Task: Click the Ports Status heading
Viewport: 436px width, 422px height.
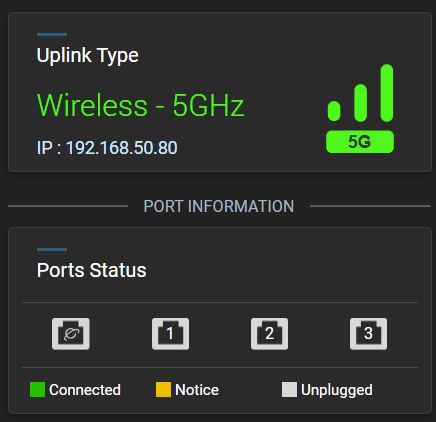Action: tap(91, 270)
